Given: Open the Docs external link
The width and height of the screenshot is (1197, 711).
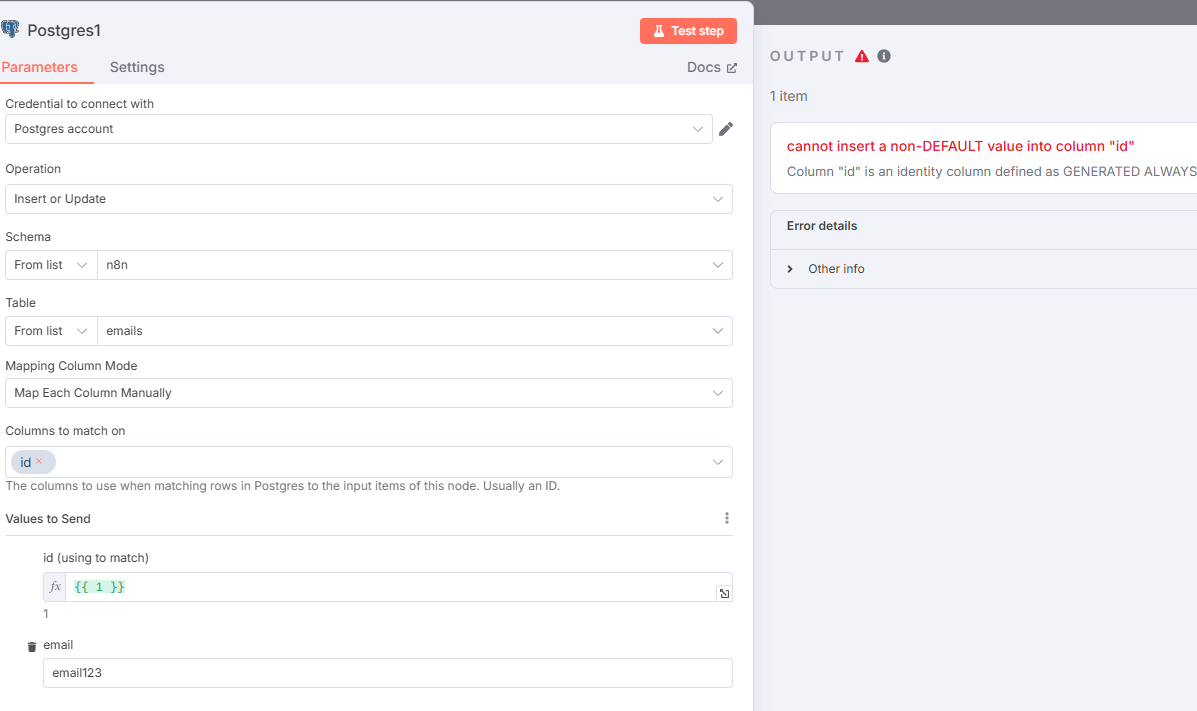Looking at the screenshot, I should 711,67.
